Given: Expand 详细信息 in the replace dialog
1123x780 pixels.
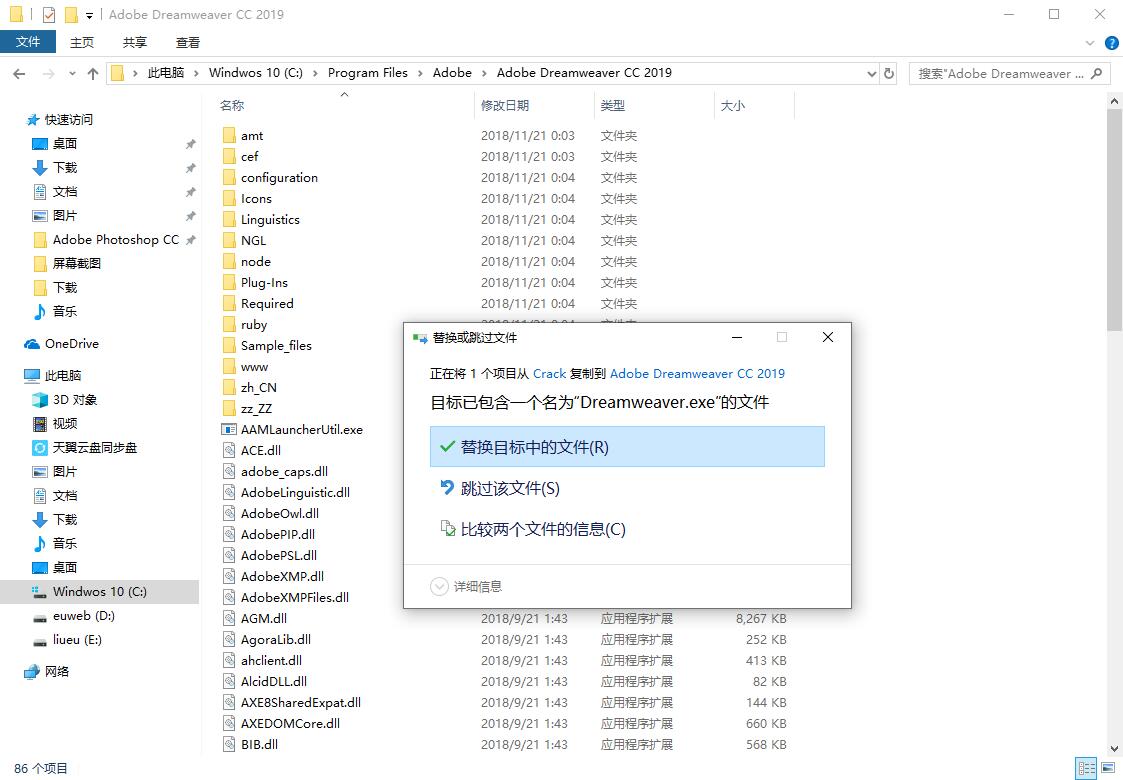Looking at the screenshot, I should [x=466, y=587].
